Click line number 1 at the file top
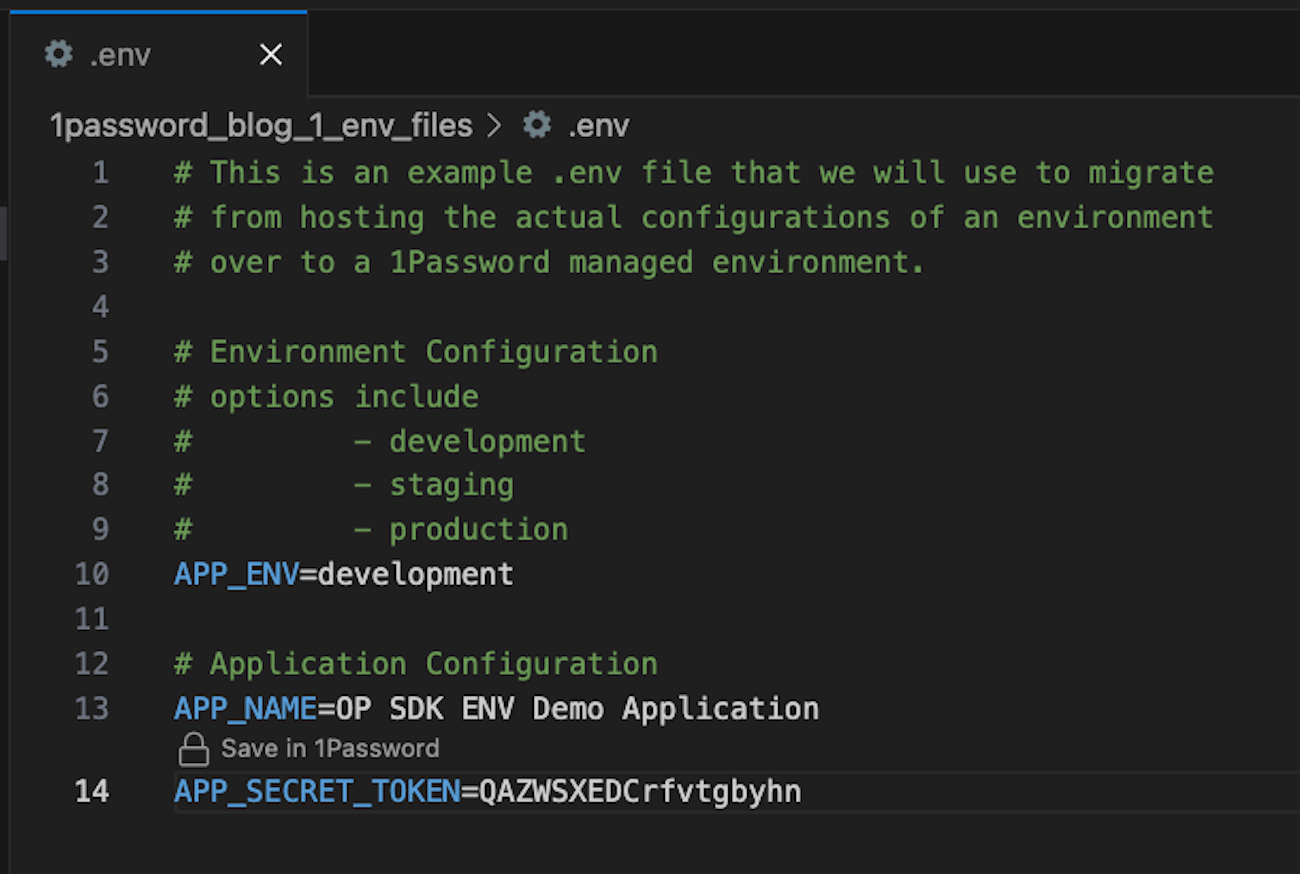Image resolution: width=1300 pixels, height=874 pixels. 100,172
